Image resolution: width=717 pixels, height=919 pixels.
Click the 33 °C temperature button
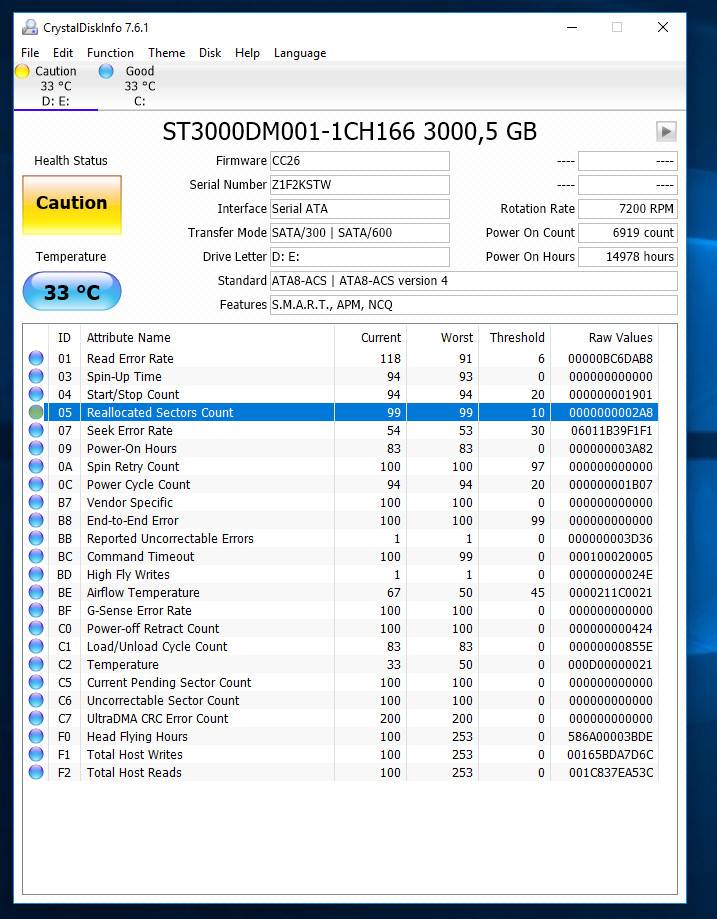click(x=72, y=292)
